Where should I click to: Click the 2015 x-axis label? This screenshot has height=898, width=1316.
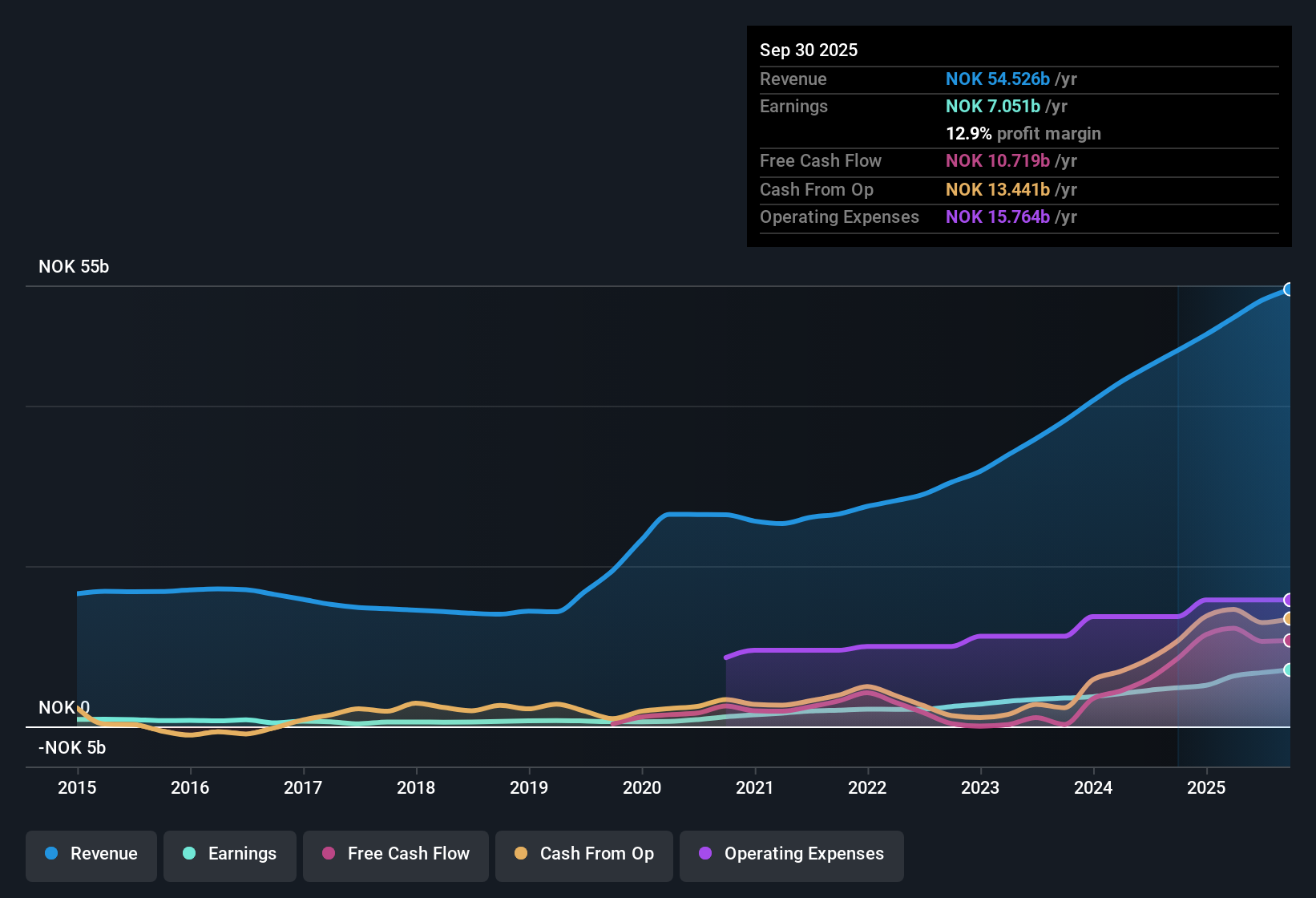pos(77,787)
